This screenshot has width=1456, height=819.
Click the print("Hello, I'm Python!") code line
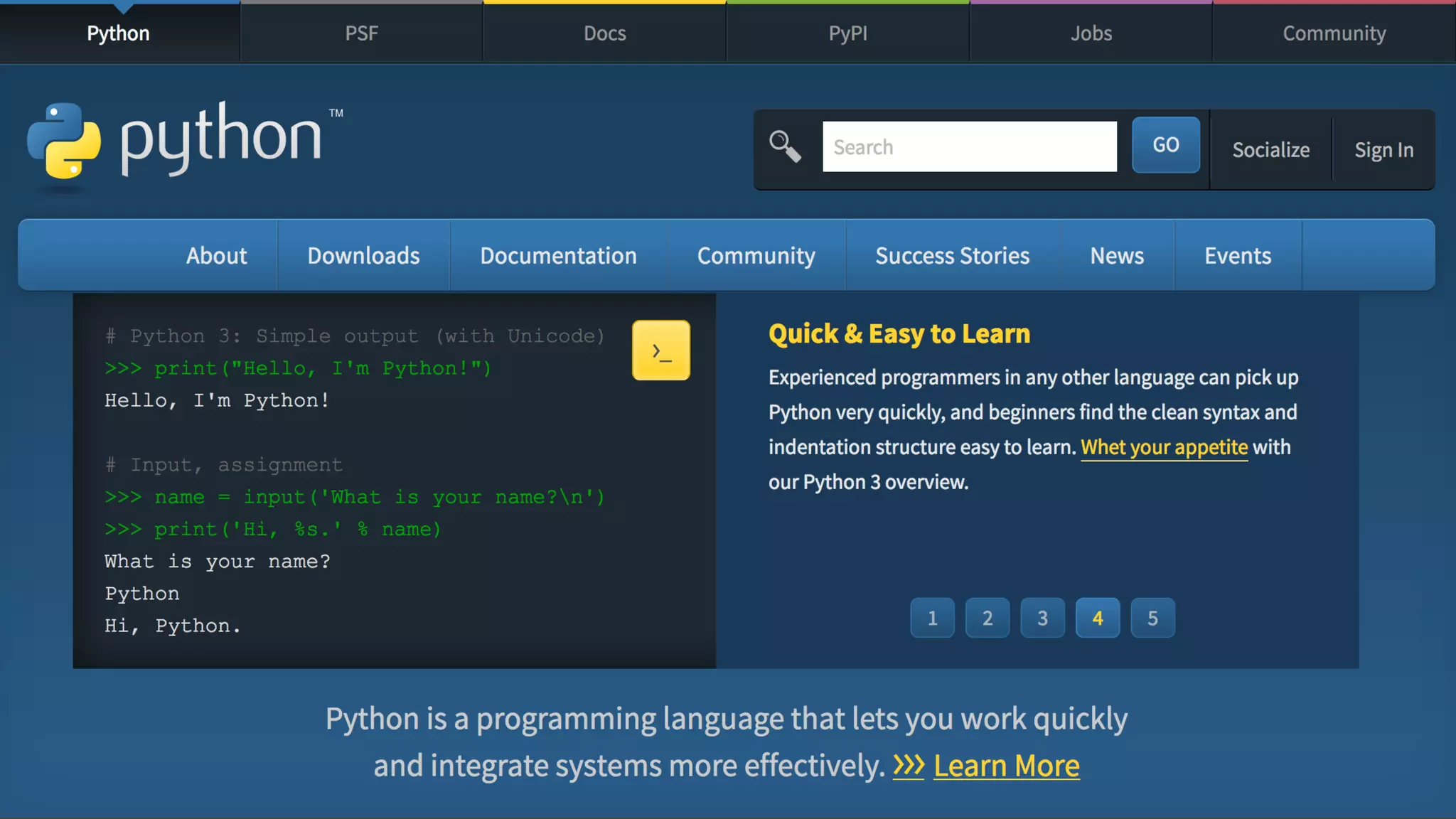click(298, 368)
